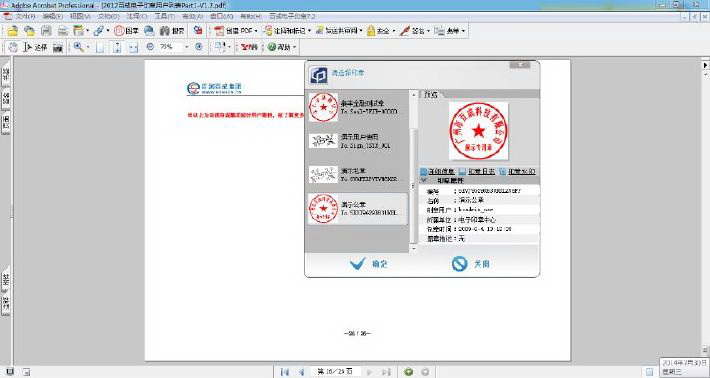This screenshot has height=378, width=710.
Task: Click the actual size page icon
Action: click(x=100, y=47)
